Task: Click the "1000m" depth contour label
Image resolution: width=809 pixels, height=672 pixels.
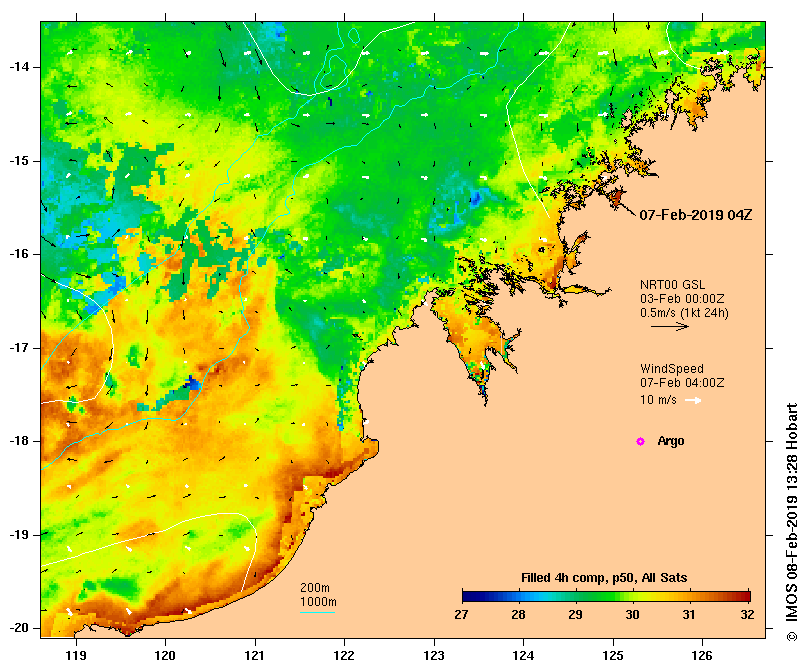Action: pos(318,602)
